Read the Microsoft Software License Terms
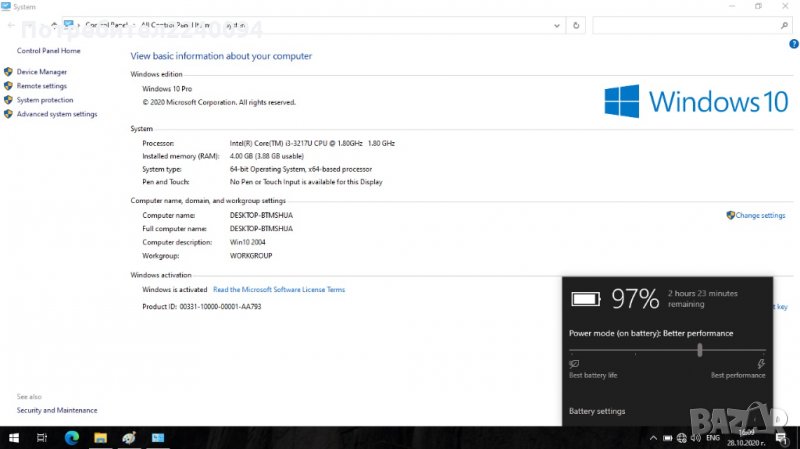Image resolution: width=800 pixels, height=449 pixels. (279, 290)
